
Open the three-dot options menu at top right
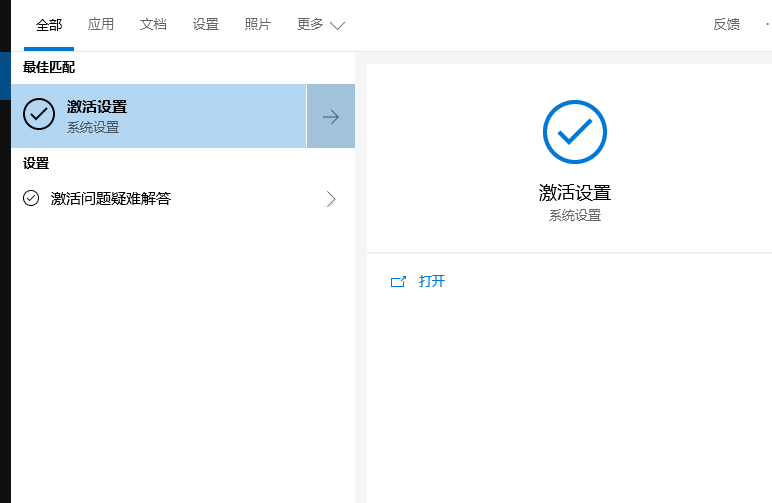tap(766, 25)
